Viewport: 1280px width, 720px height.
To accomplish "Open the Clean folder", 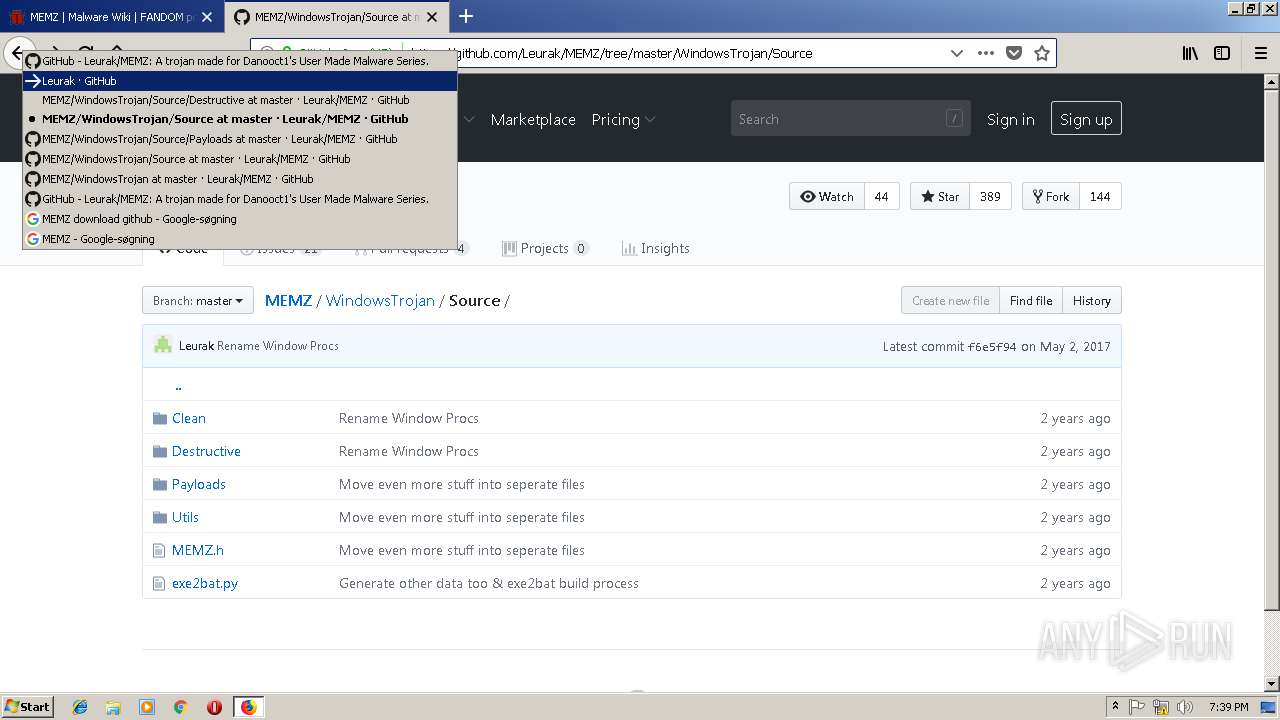I will coord(189,418).
